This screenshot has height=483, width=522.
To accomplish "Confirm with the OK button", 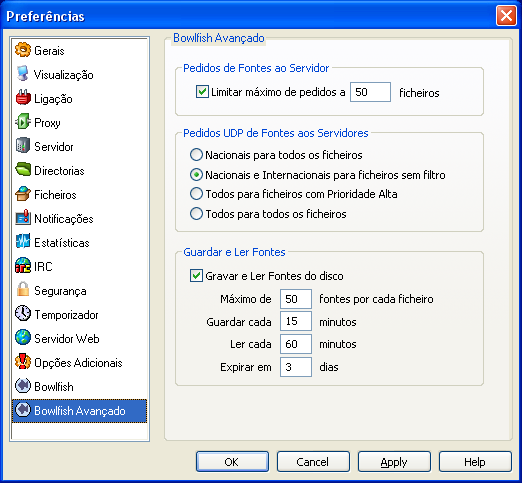I will tap(232, 462).
